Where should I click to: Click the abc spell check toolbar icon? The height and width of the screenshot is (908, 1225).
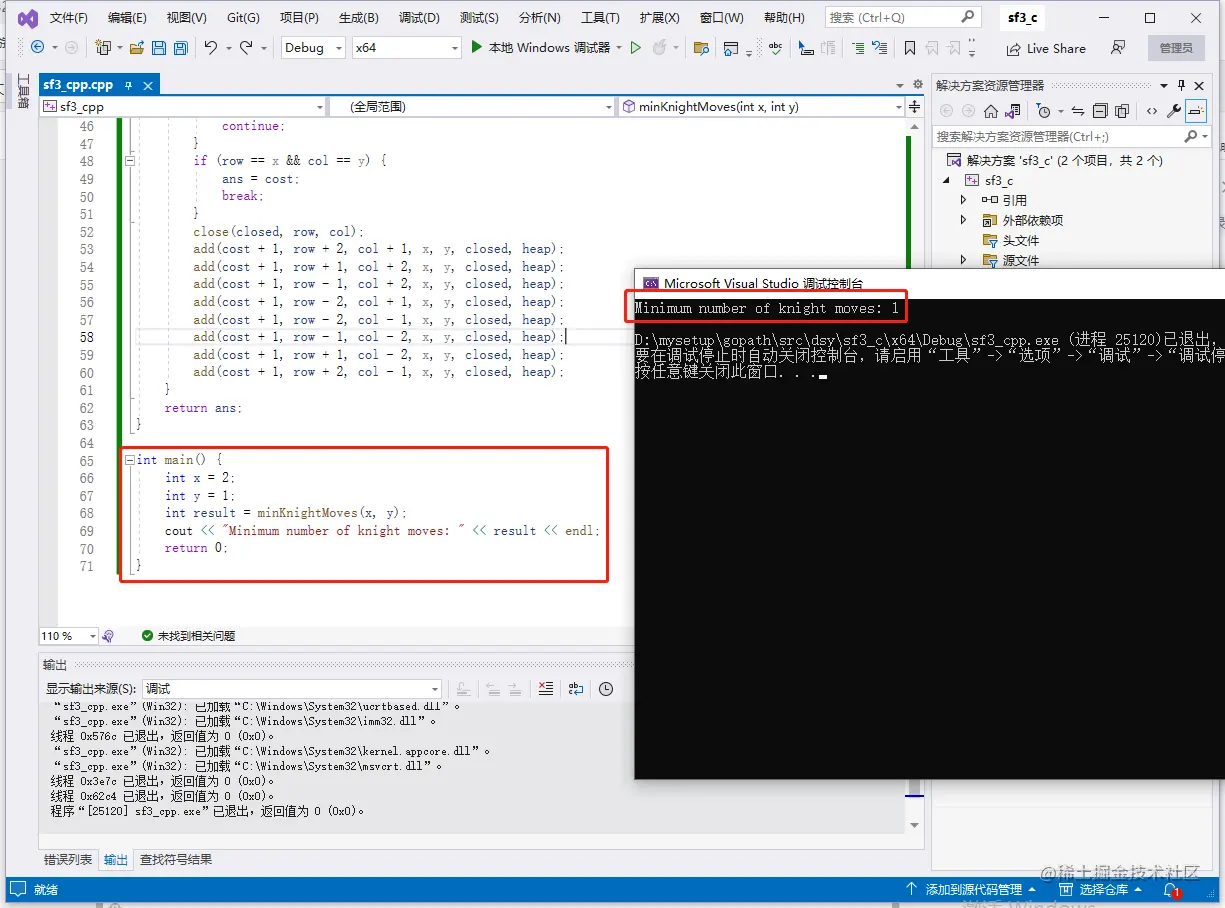tap(776, 48)
